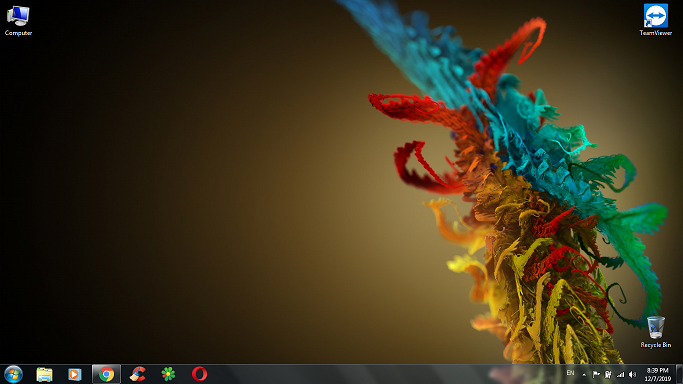Open Windows Explorer from the taskbar

[x=44, y=374]
